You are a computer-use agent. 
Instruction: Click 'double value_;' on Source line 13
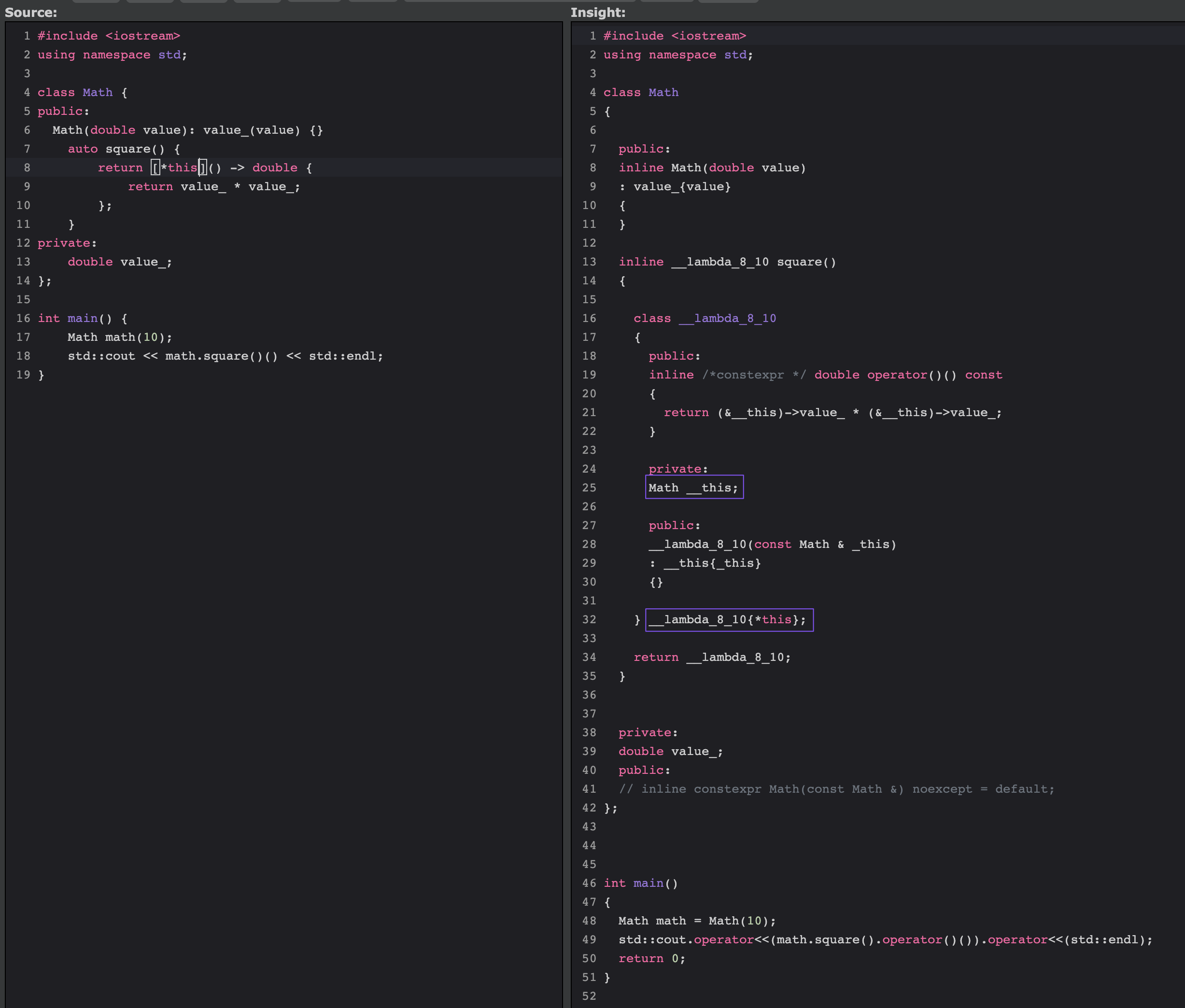(119, 262)
